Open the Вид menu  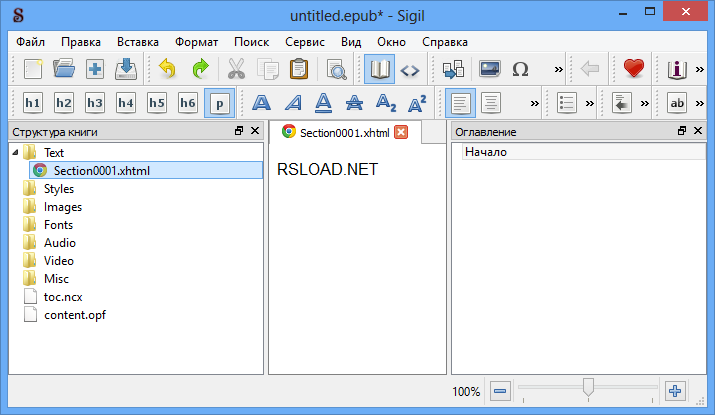(351, 42)
